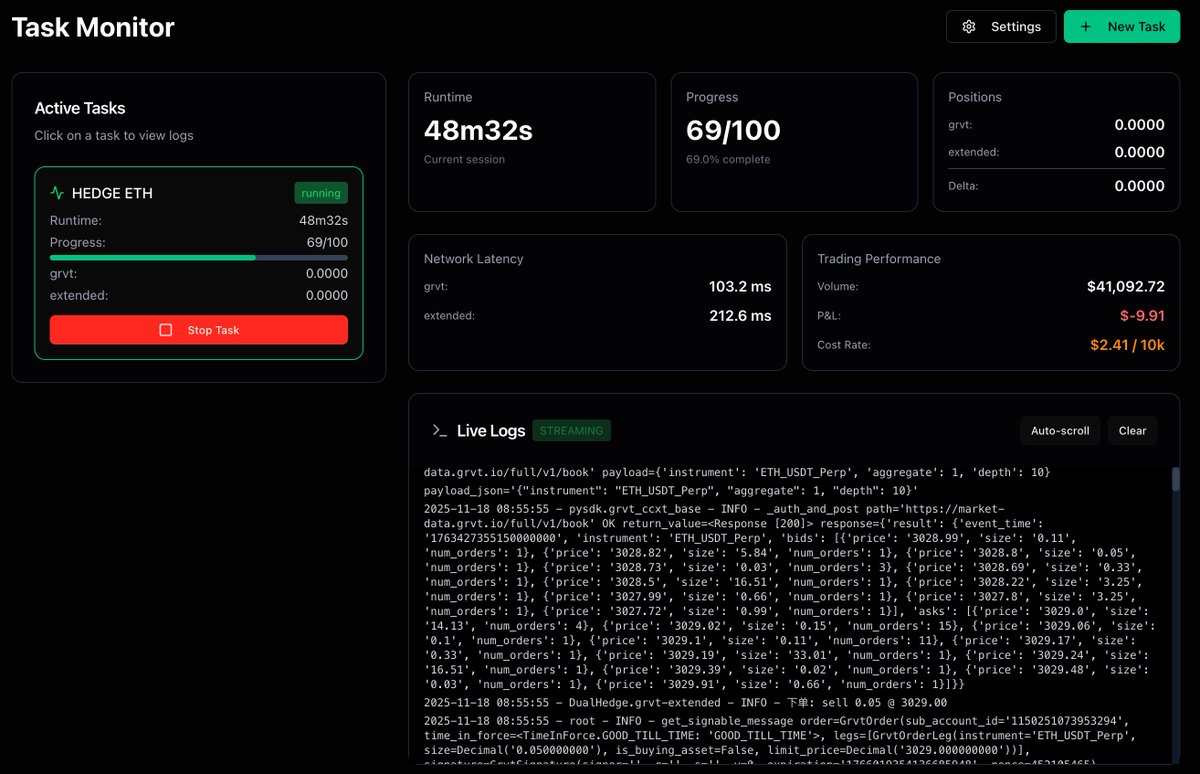This screenshot has height=774, width=1200.
Task: Click the Volume value $41,092.72
Action: click(x=1126, y=287)
